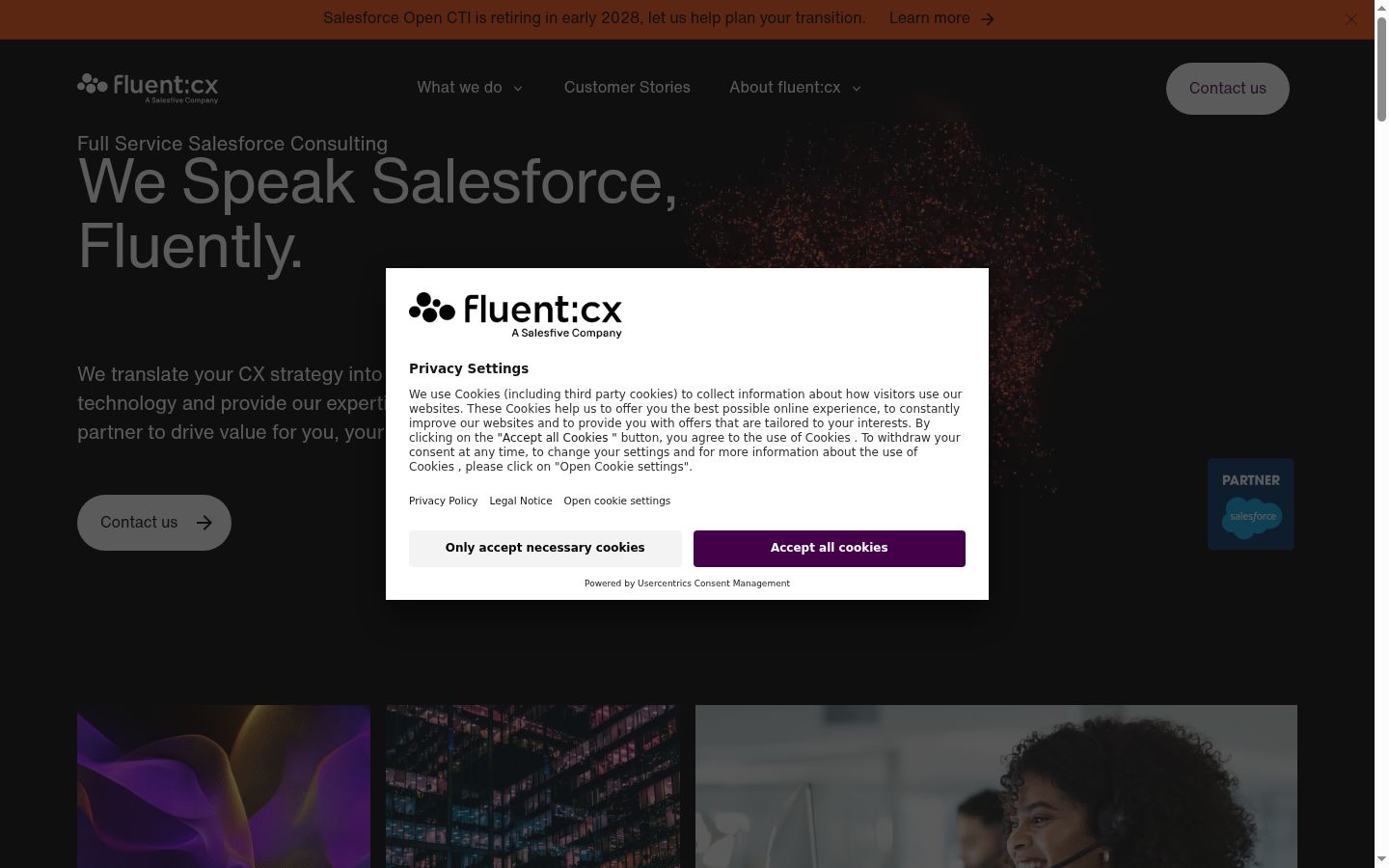Open the Privacy Policy link
Image resolution: width=1389 pixels, height=868 pixels.
coord(443,501)
